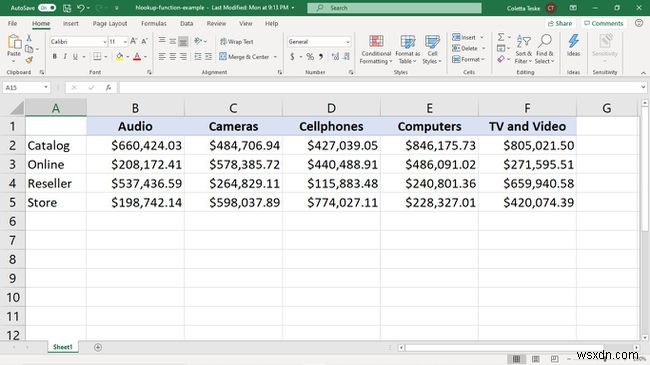The height and width of the screenshot is (365, 650).
Task: Click the Increase Decimal icon
Action: click(335, 56)
